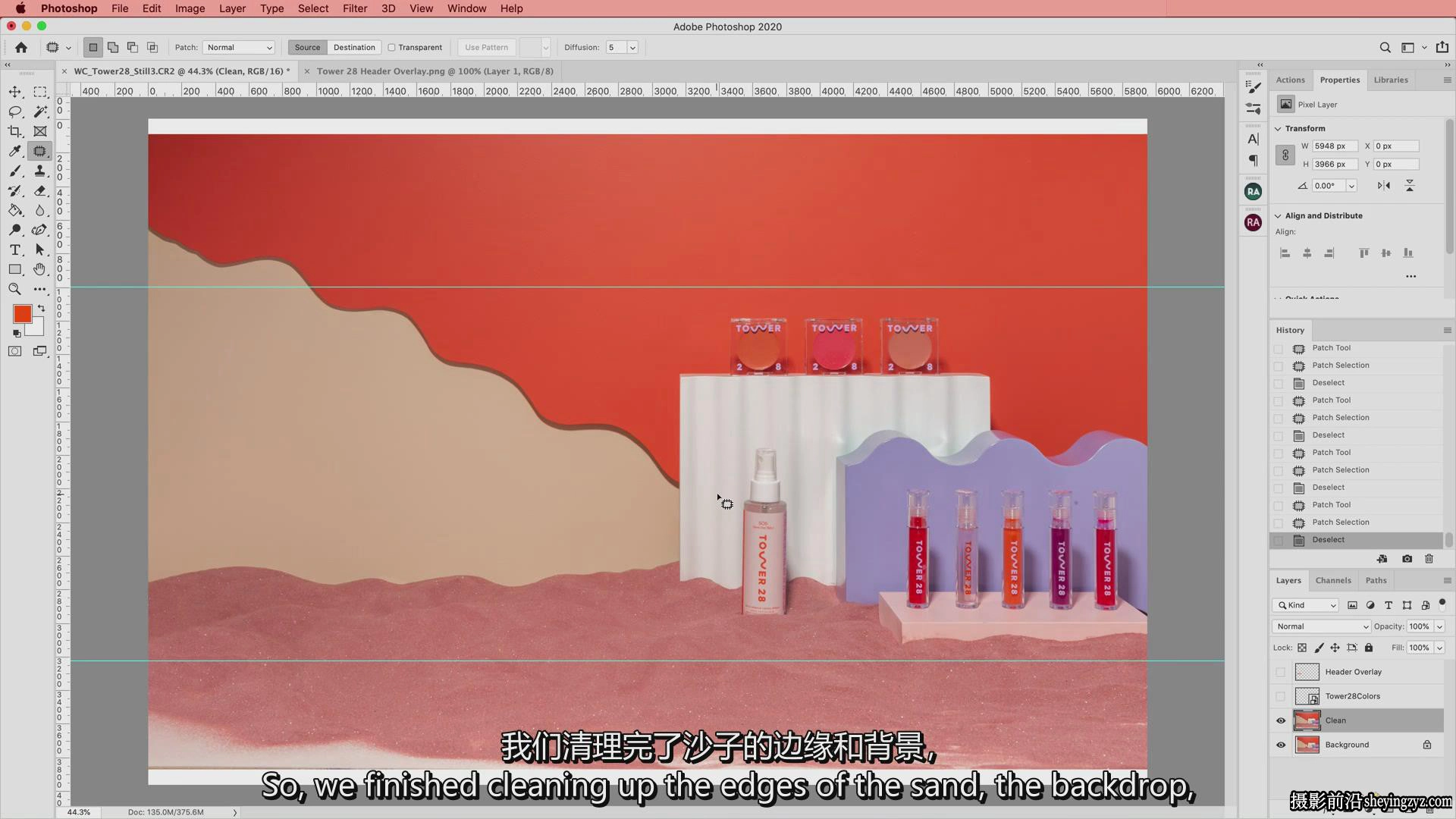Viewport: 1456px width, 819px height.
Task: Switch to the Channels tab
Action: (1332, 580)
